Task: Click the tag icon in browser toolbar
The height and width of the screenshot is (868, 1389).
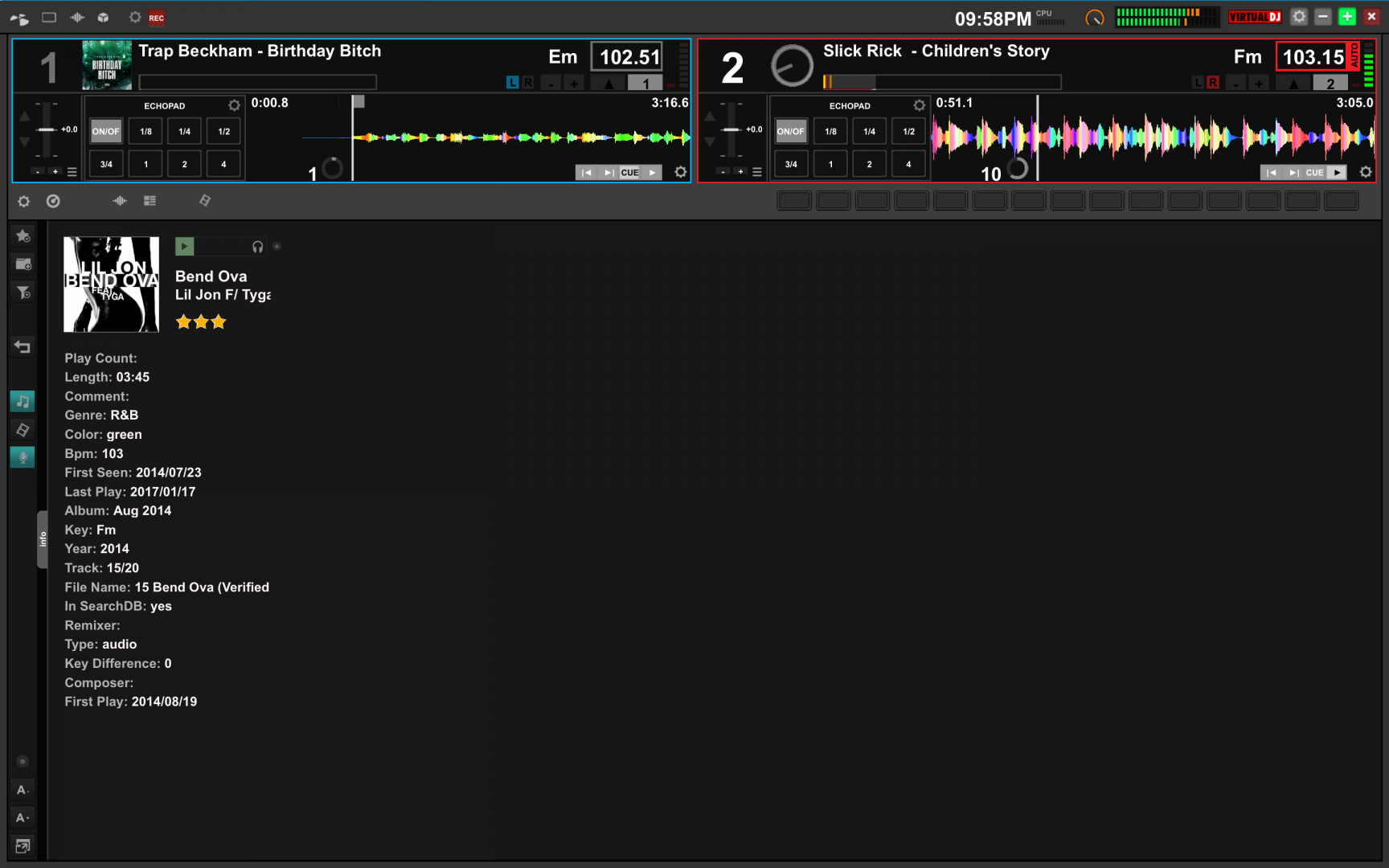Action: pos(205,200)
